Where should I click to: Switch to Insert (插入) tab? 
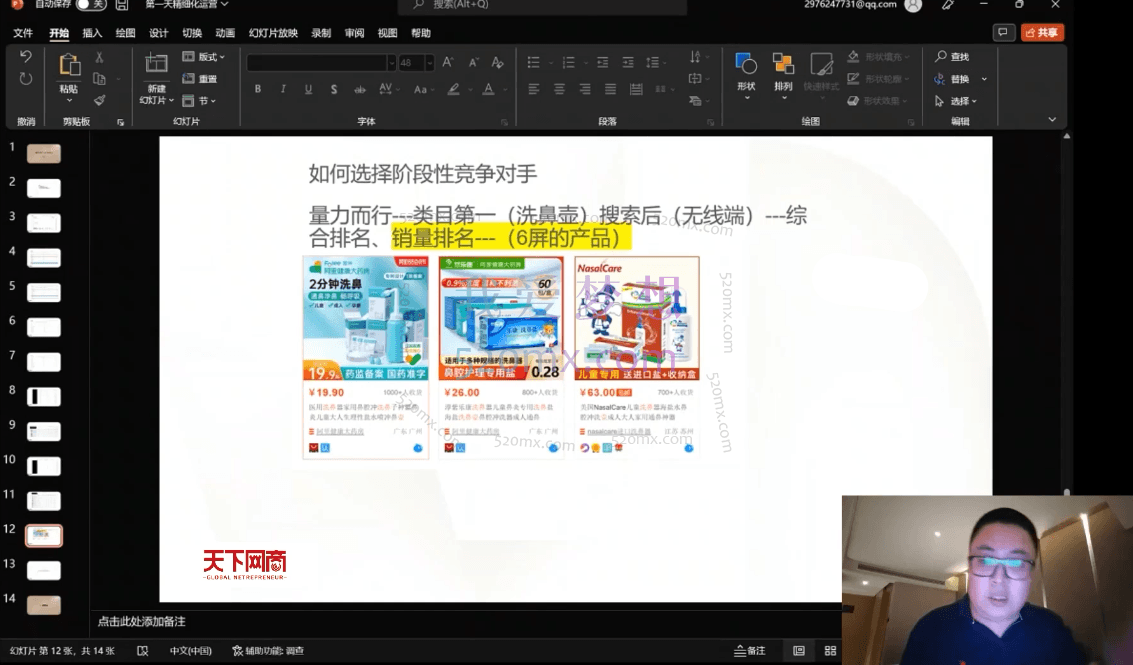point(92,33)
